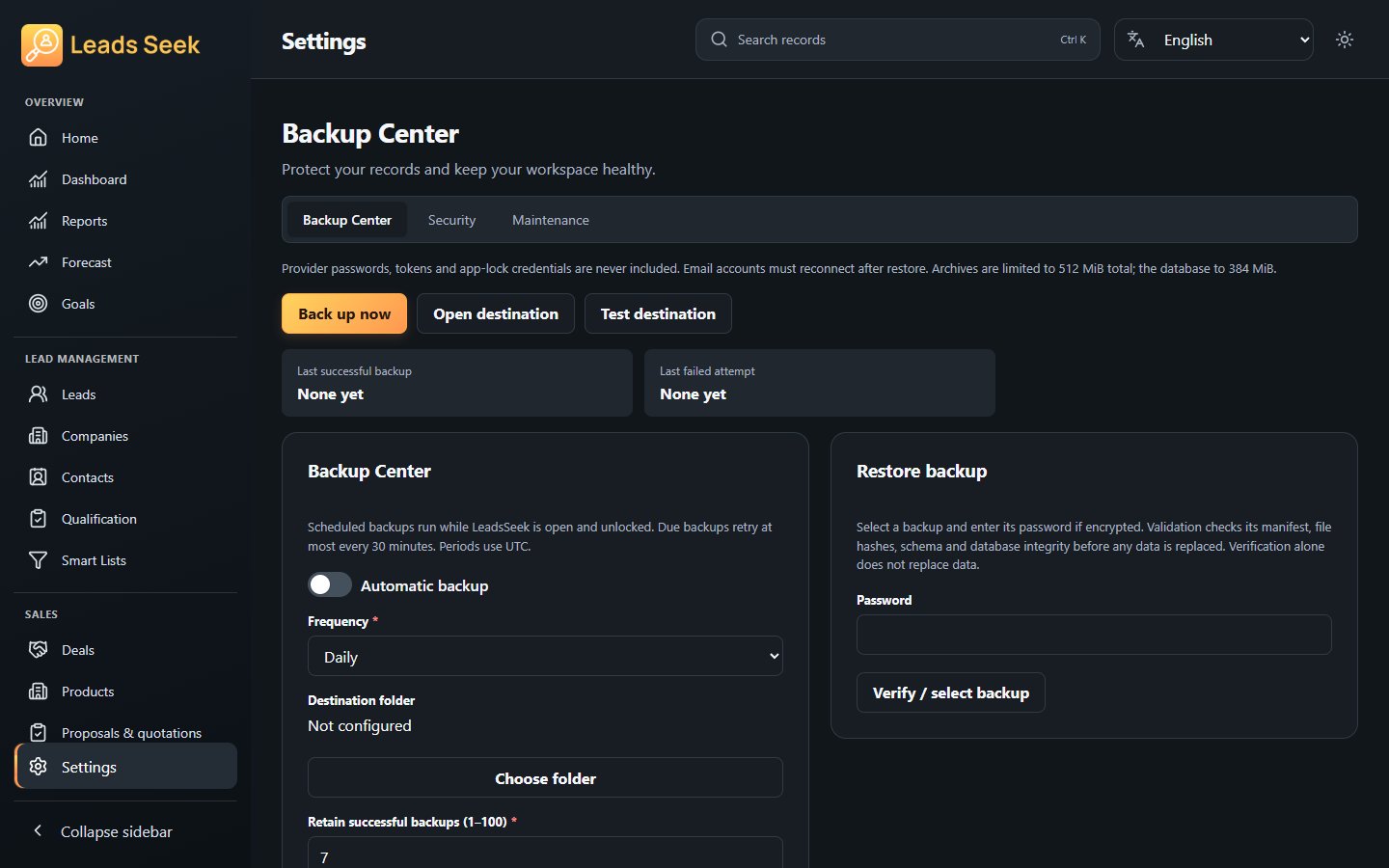Enable the Automatic backup switch
Screen dimensions: 1389x868
(330, 584)
